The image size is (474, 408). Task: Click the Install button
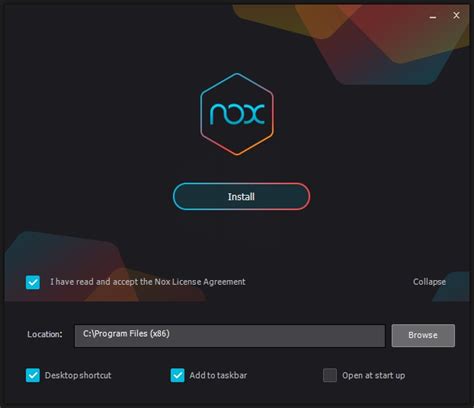241,196
